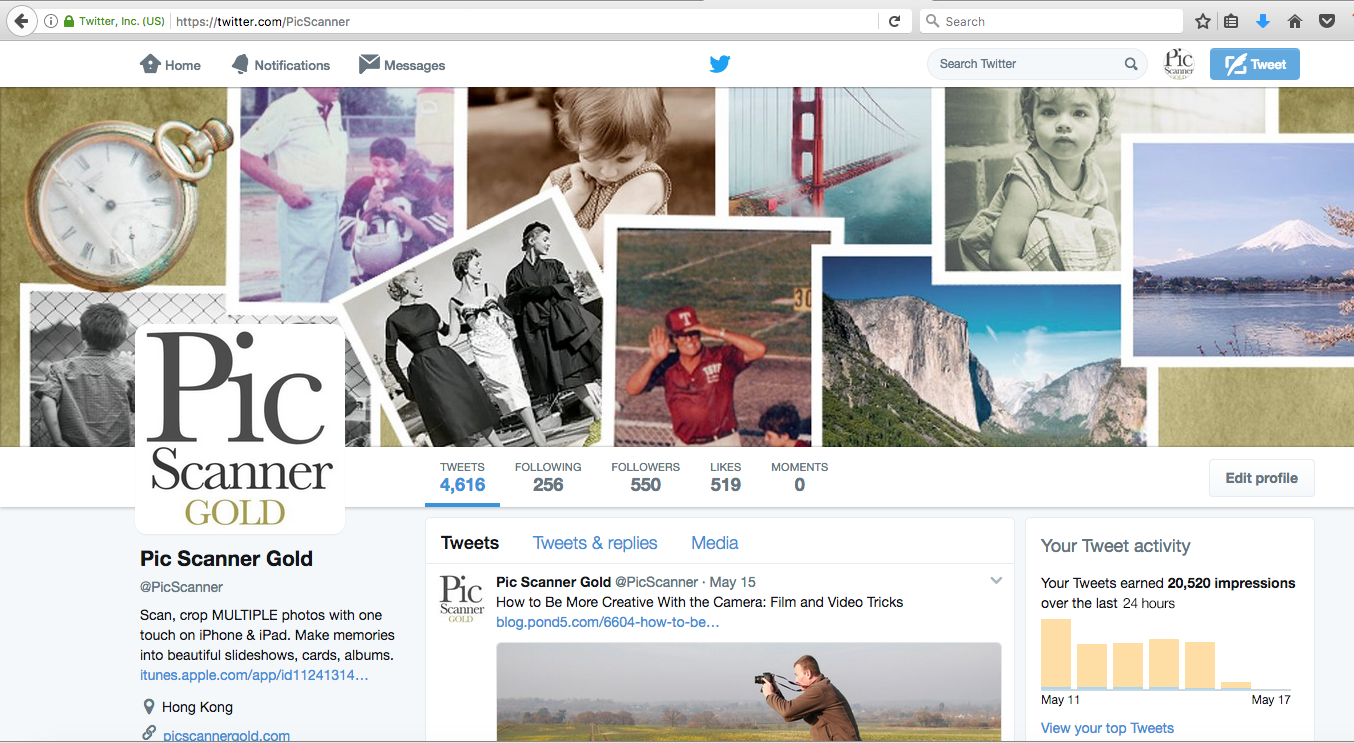Open the picscannergold.com website link

point(226,735)
